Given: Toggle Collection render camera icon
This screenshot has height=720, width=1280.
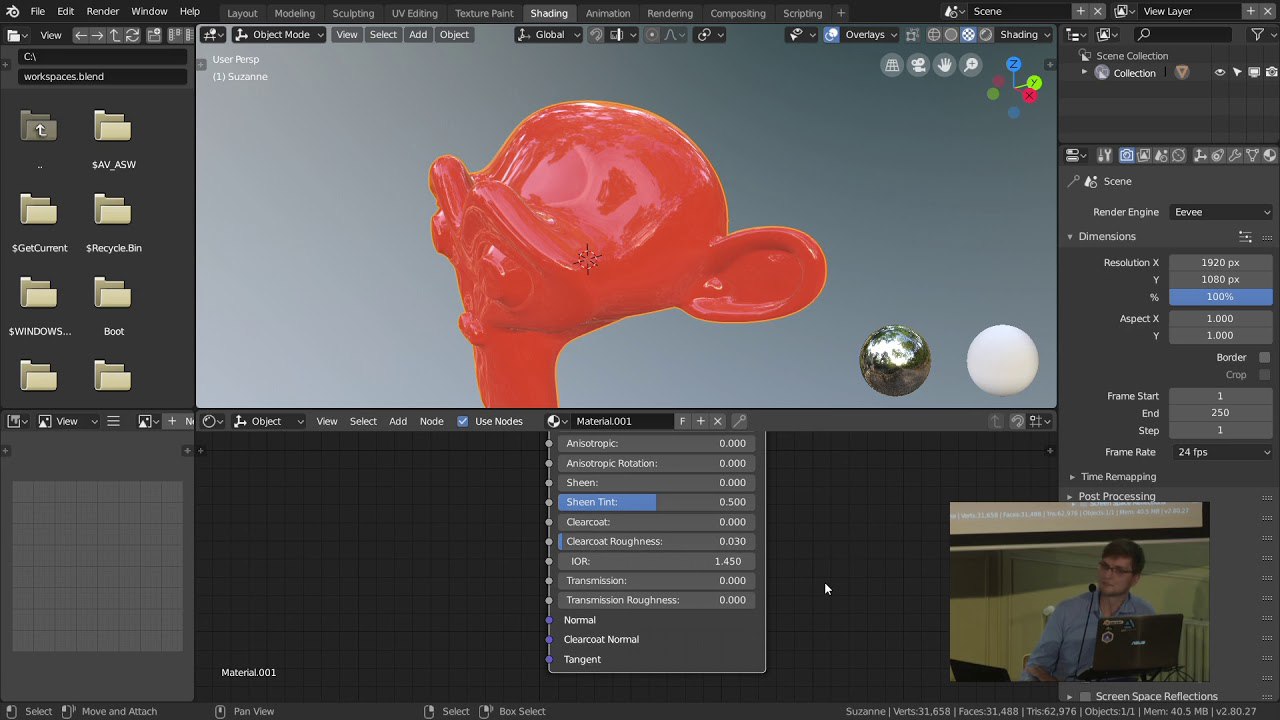Looking at the screenshot, I should [1271, 72].
